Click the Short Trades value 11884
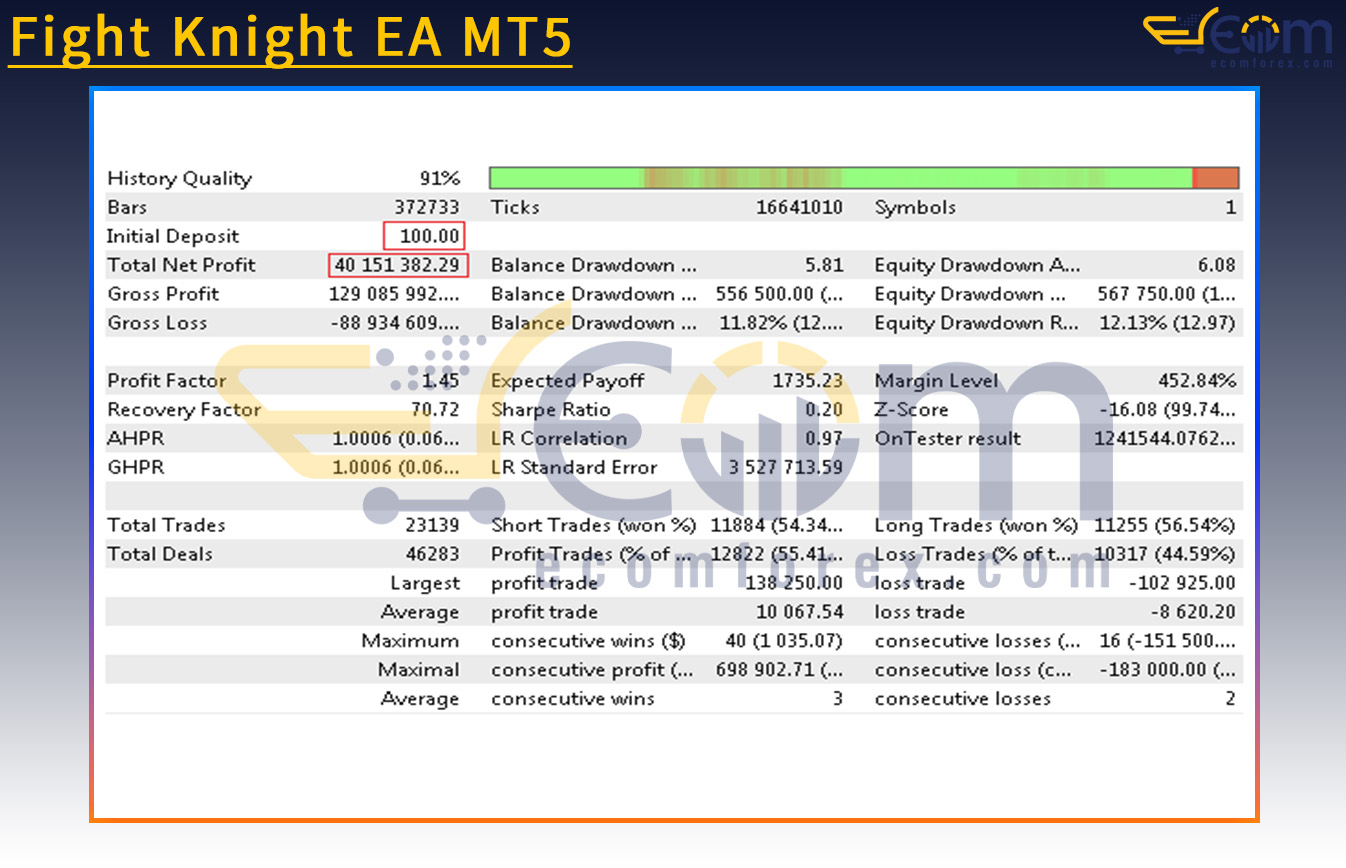1346x868 pixels. pos(777,527)
